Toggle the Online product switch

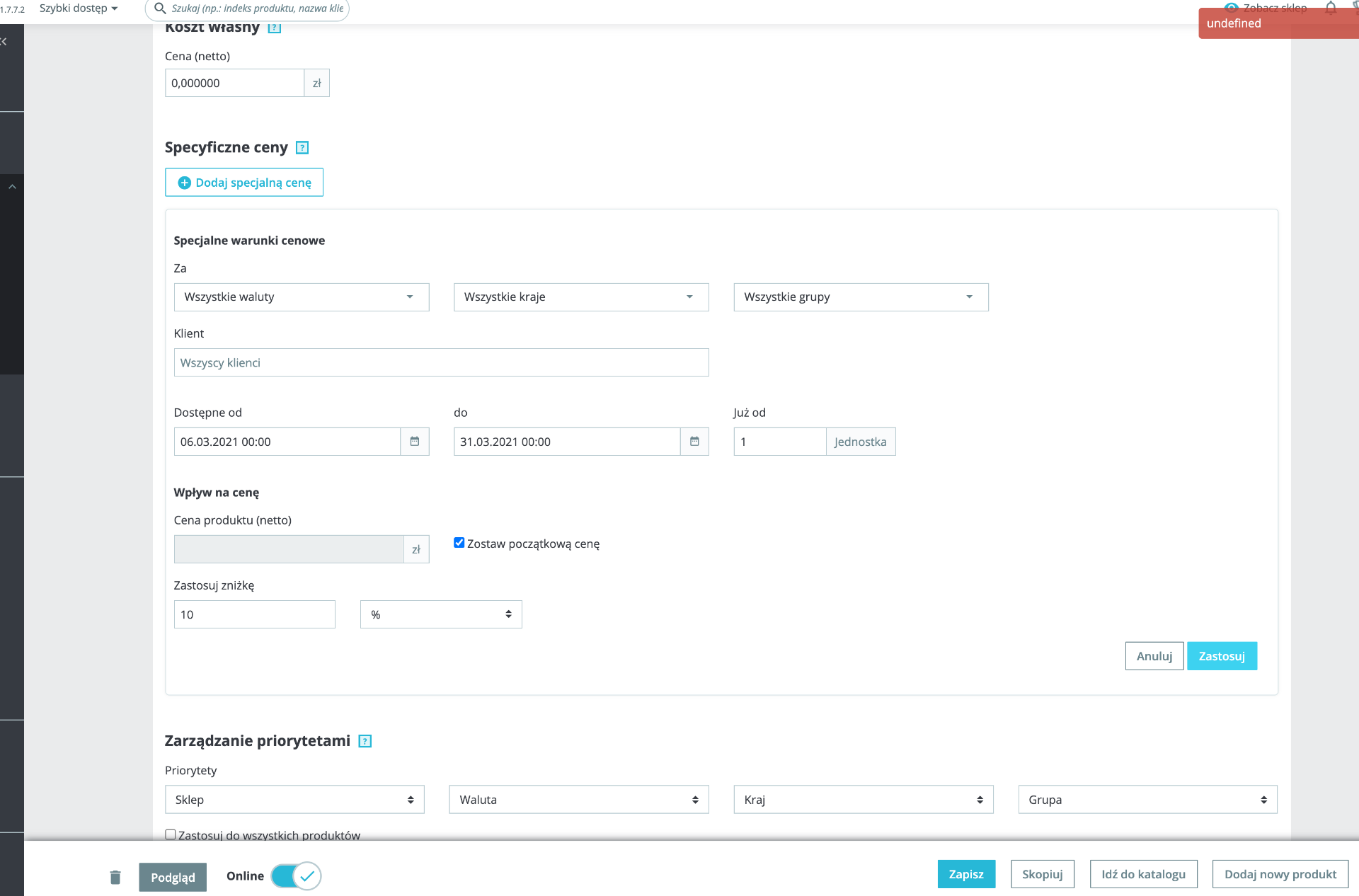296,876
